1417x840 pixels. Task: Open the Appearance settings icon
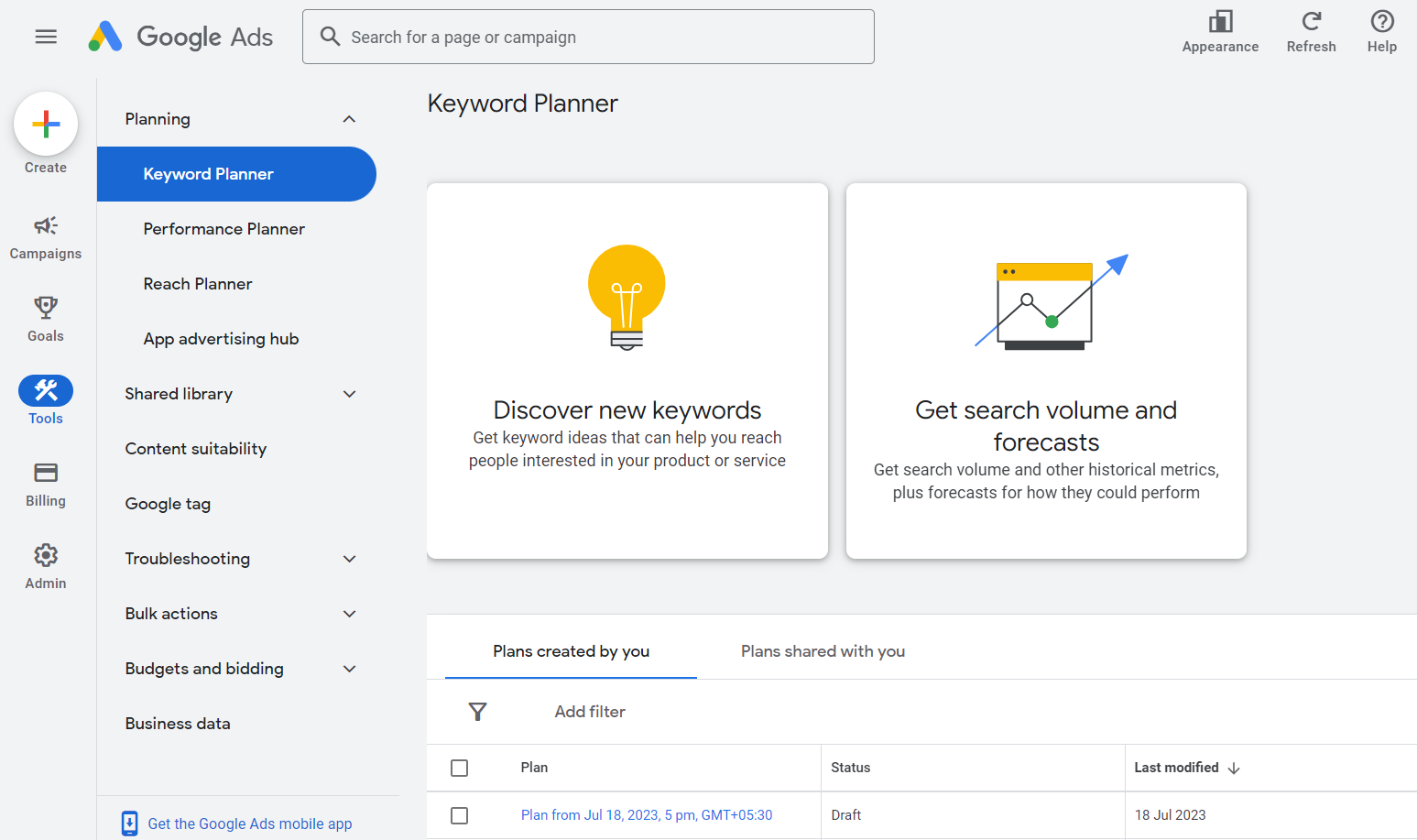point(1220,21)
